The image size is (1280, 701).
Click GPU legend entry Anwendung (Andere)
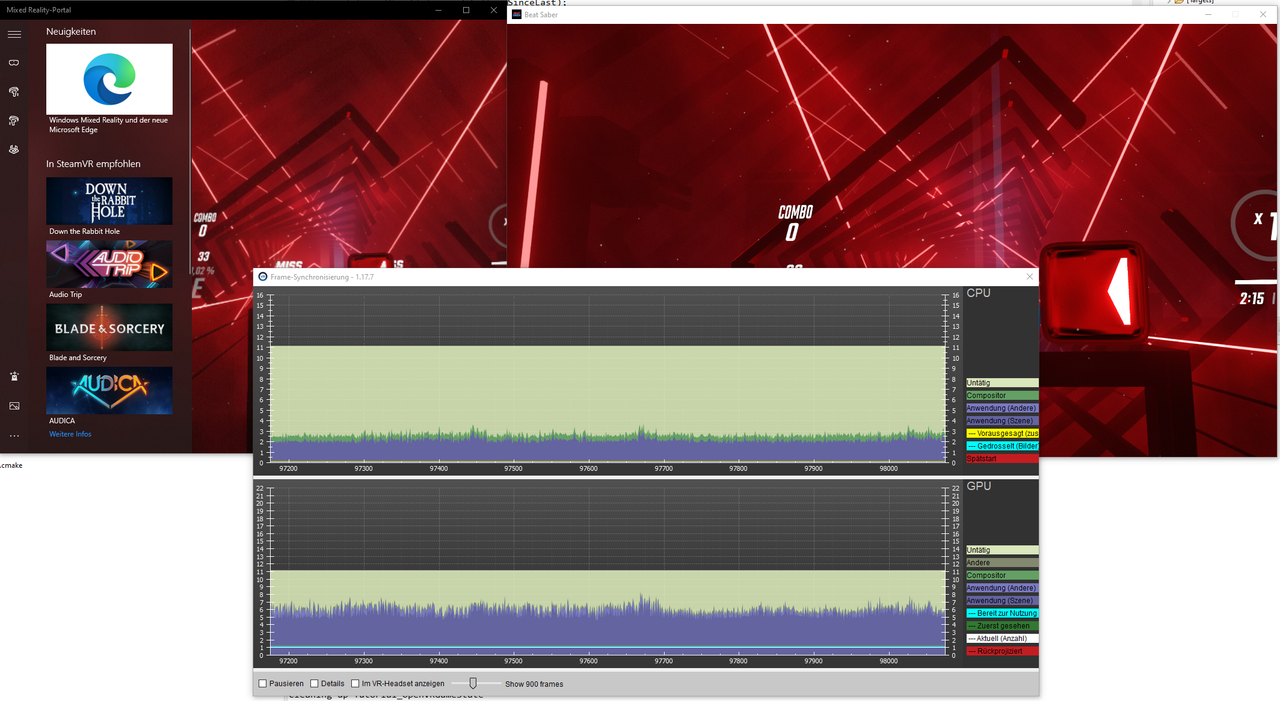pos(1002,588)
